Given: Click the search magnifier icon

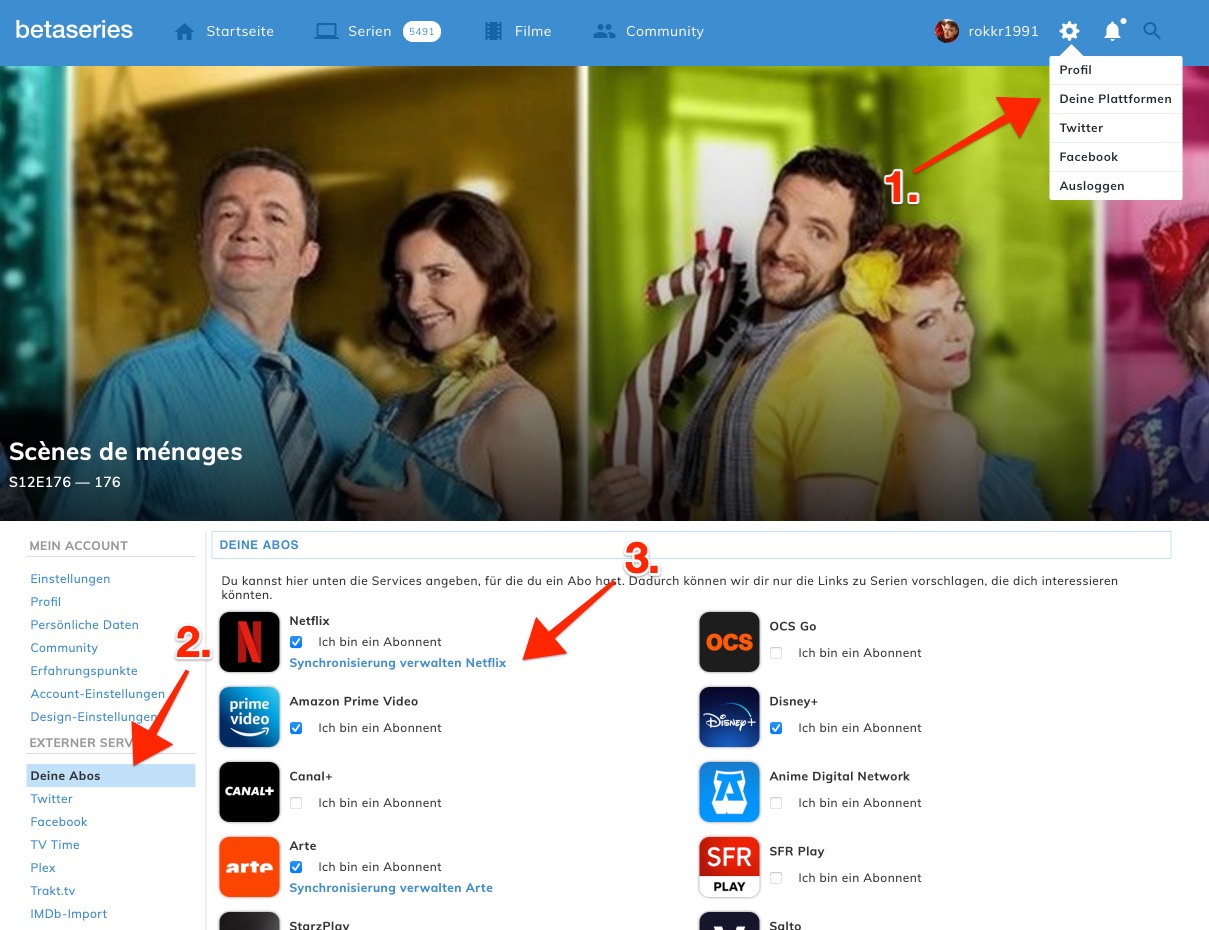Looking at the screenshot, I should [x=1152, y=31].
